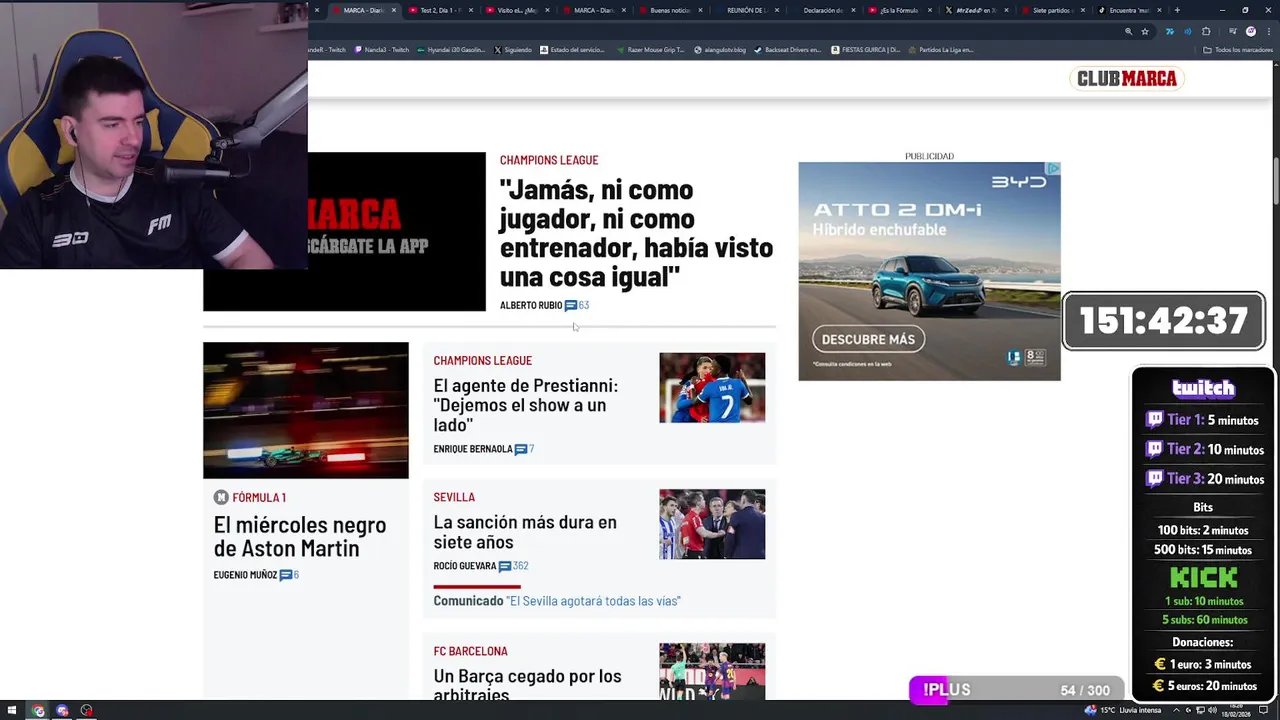
Task: Open the red circular taskbar app icon
Action: pyautogui.click(x=86, y=711)
